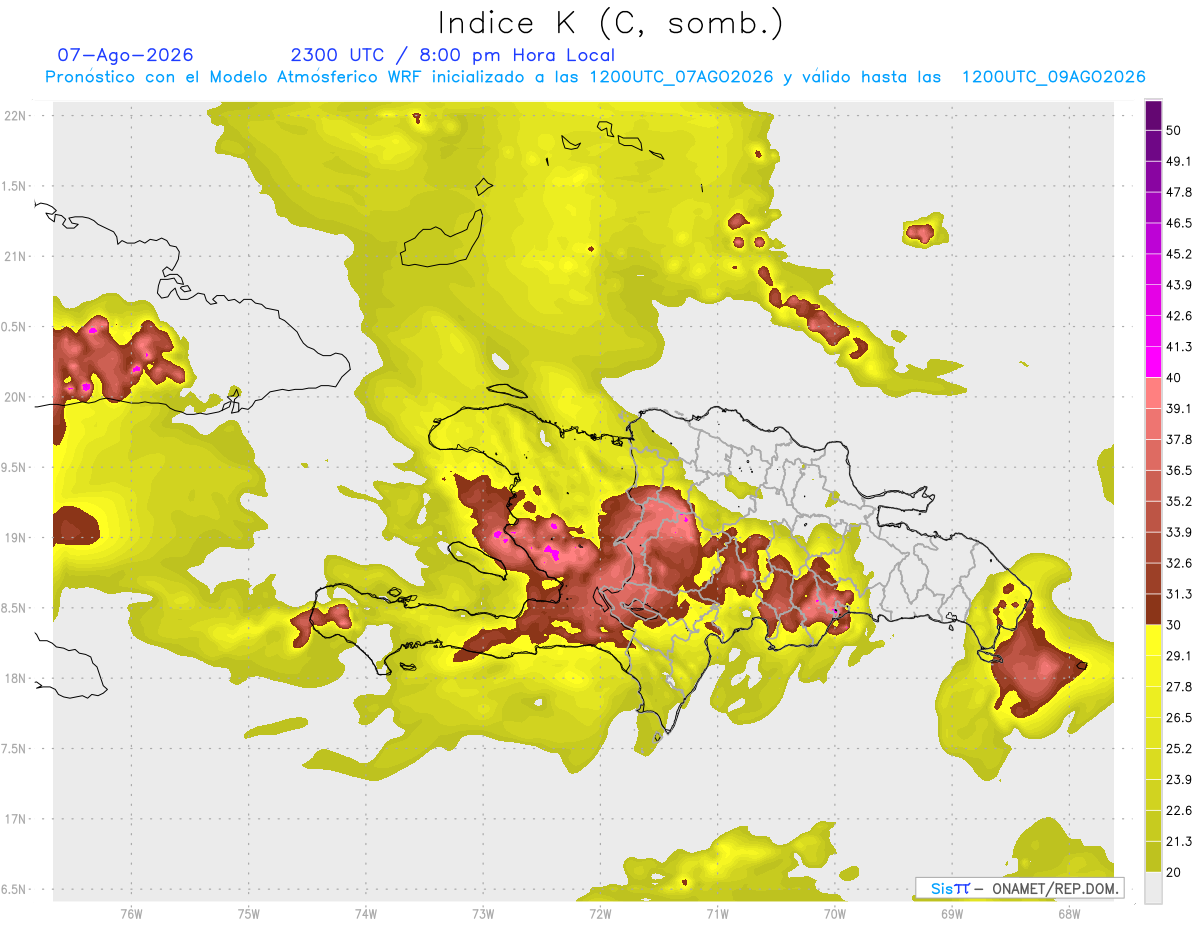Screen dimensions: 1200x927
Task: Click latitude label "22N"
Action: pyautogui.click(x=16, y=115)
